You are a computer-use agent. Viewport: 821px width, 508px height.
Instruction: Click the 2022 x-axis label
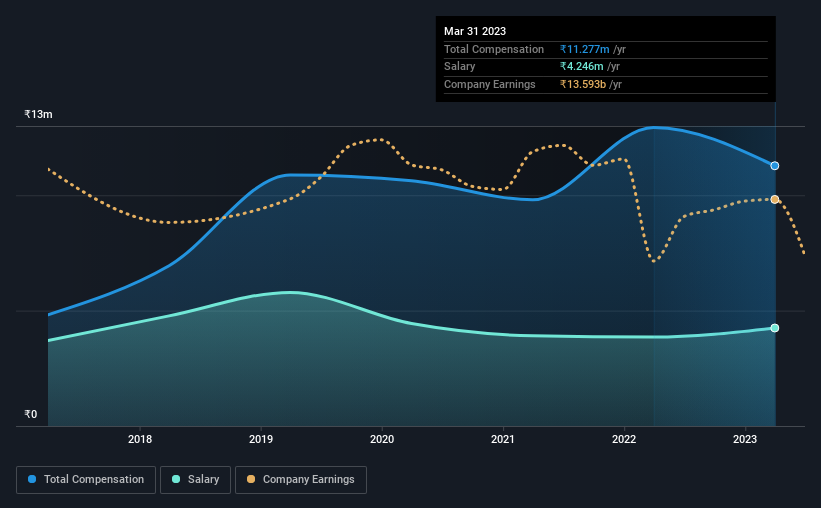pyautogui.click(x=624, y=439)
